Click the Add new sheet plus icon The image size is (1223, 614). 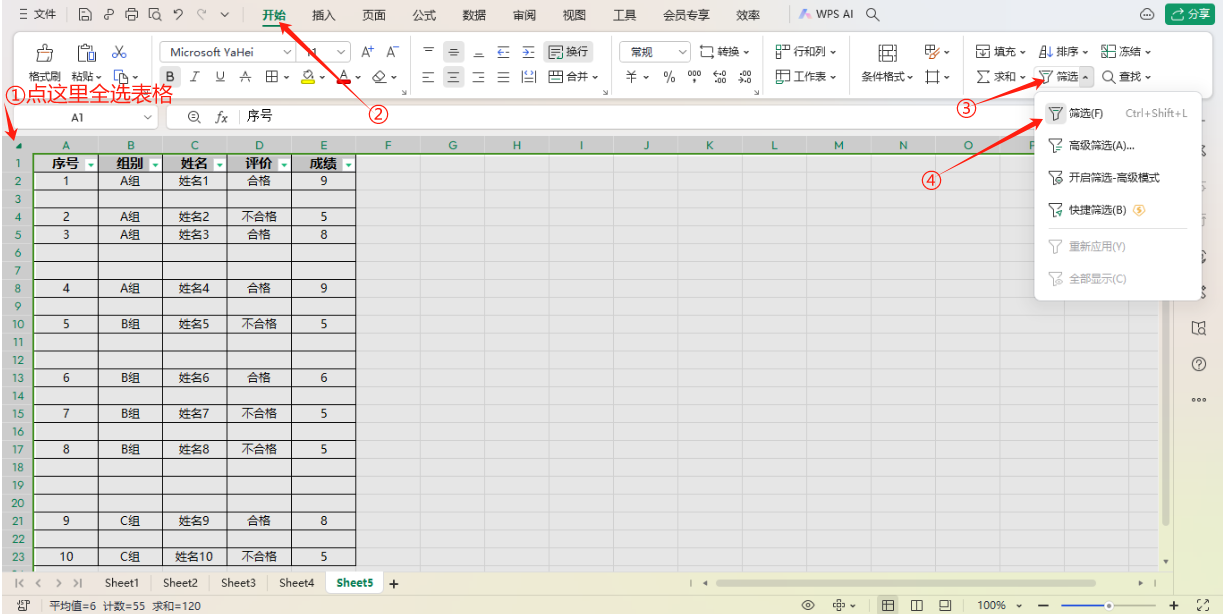pyautogui.click(x=393, y=583)
